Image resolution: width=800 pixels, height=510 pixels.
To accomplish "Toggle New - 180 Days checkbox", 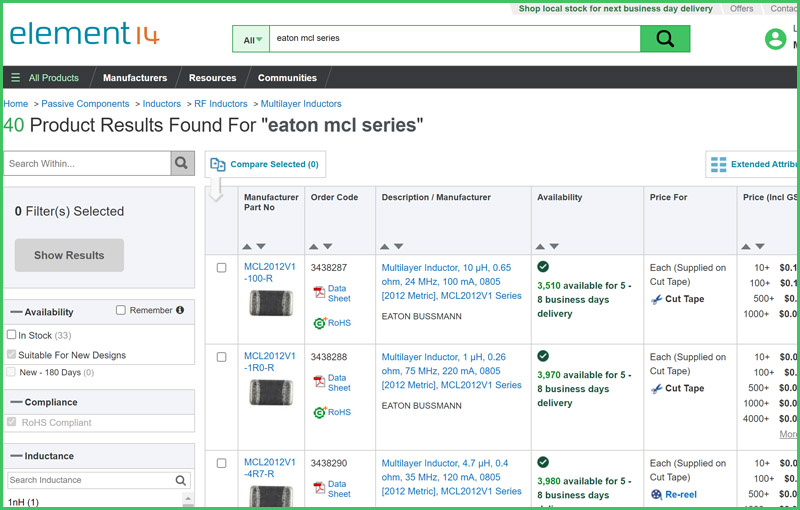I will pyautogui.click(x=11, y=372).
